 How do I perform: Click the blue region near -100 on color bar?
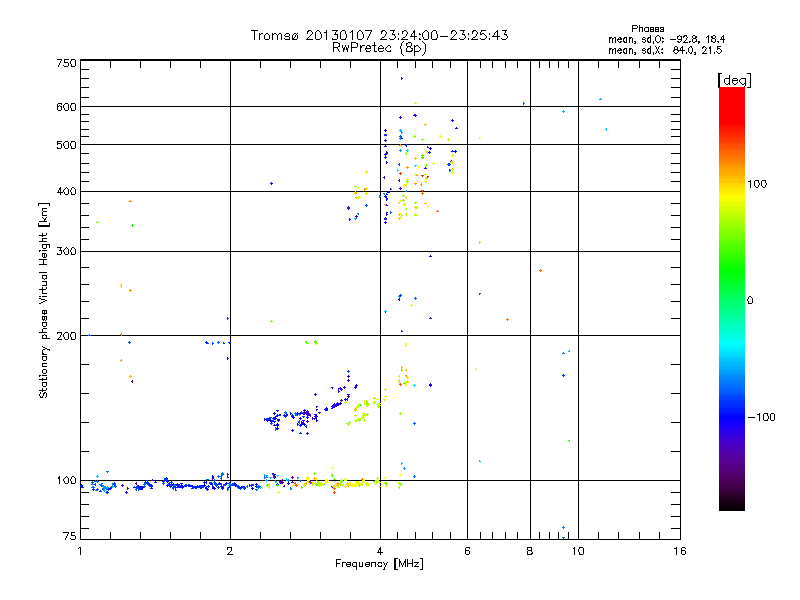pos(732,416)
